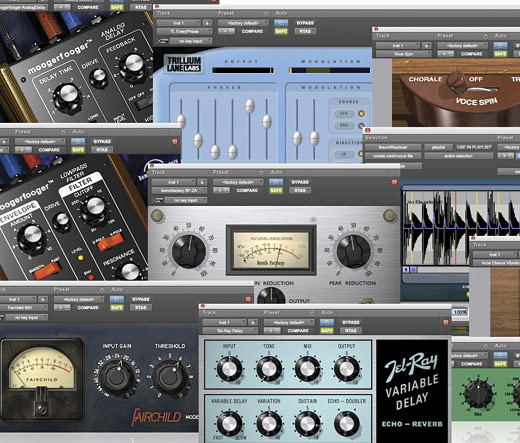Click preset previous/next buttons in Tel-Ray Delay window
520x443 pixels.
coord(272,331)
